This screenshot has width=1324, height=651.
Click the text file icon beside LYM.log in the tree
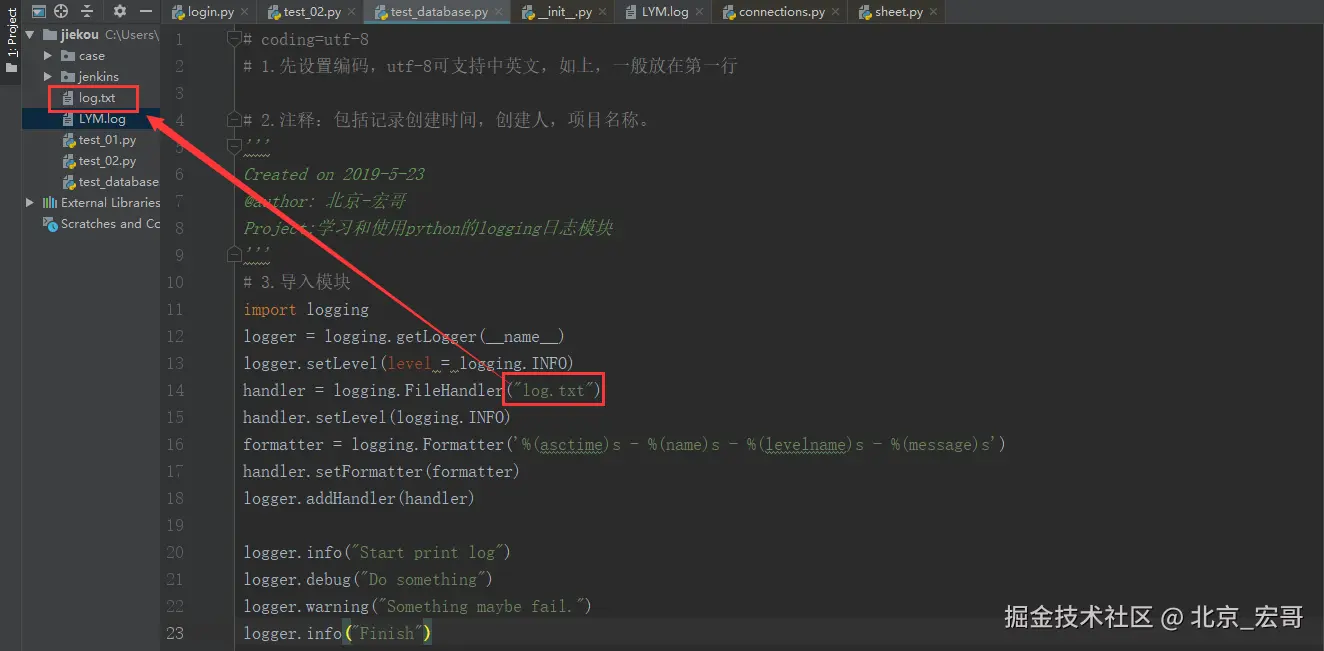pyautogui.click(x=69, y=119)
